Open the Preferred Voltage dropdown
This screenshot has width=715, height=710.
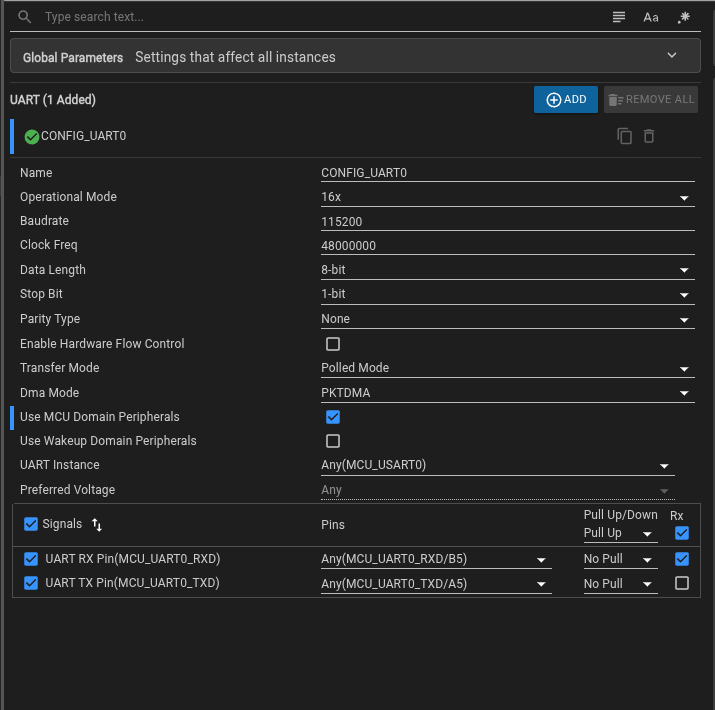pos(497,490)
